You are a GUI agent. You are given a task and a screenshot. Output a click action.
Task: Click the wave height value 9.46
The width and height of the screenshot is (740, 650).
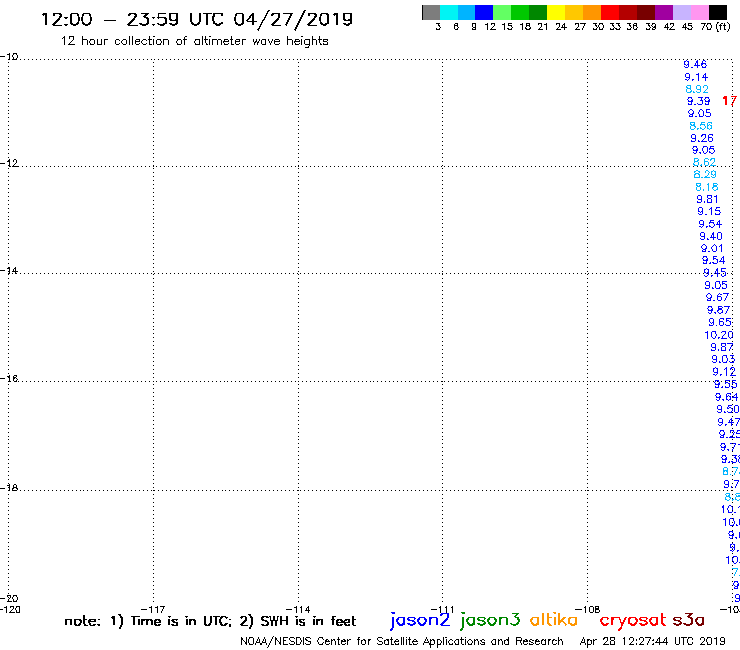tap(695, 64)
